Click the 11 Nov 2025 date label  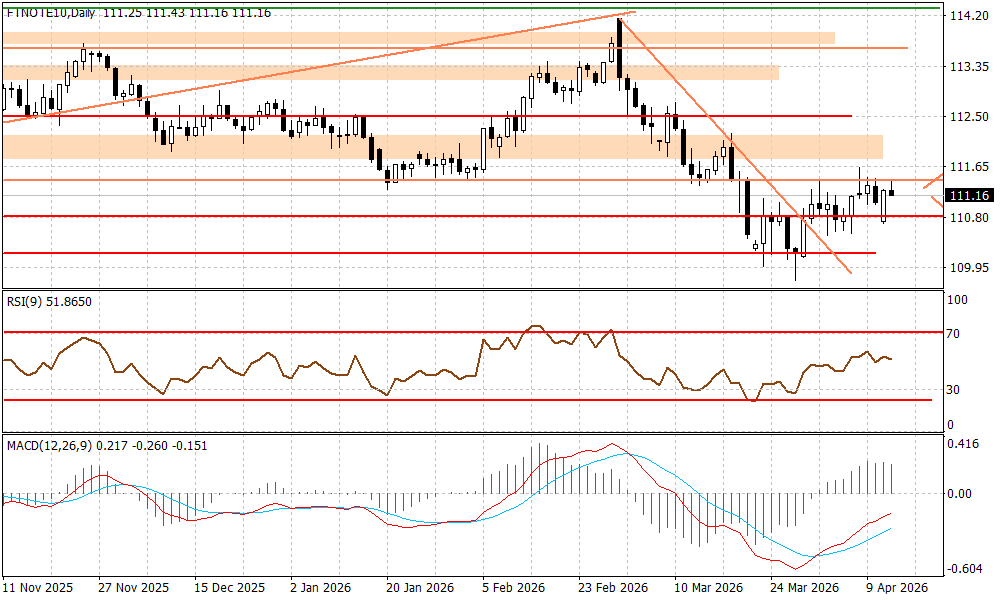point(37,587)
